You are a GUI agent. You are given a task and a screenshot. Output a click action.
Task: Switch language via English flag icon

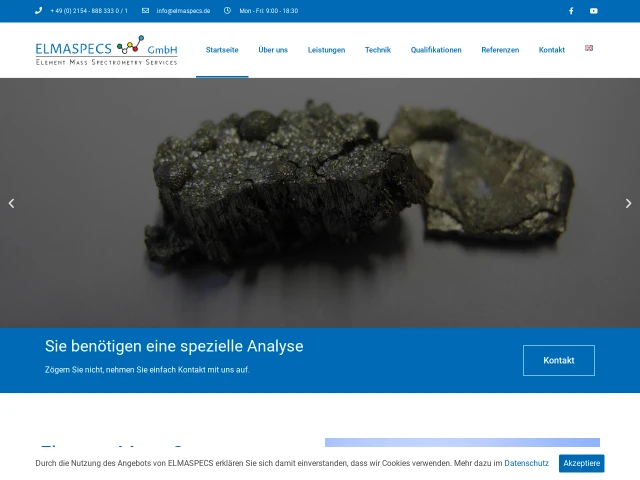pos(589,48)
